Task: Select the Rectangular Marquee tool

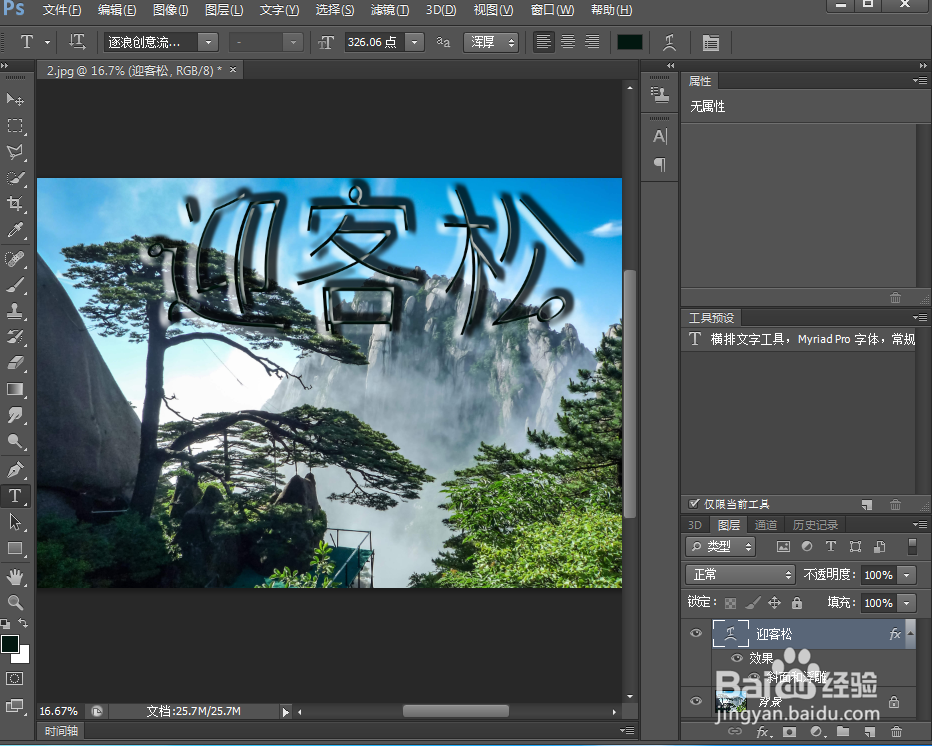Action: coord(15,125)
